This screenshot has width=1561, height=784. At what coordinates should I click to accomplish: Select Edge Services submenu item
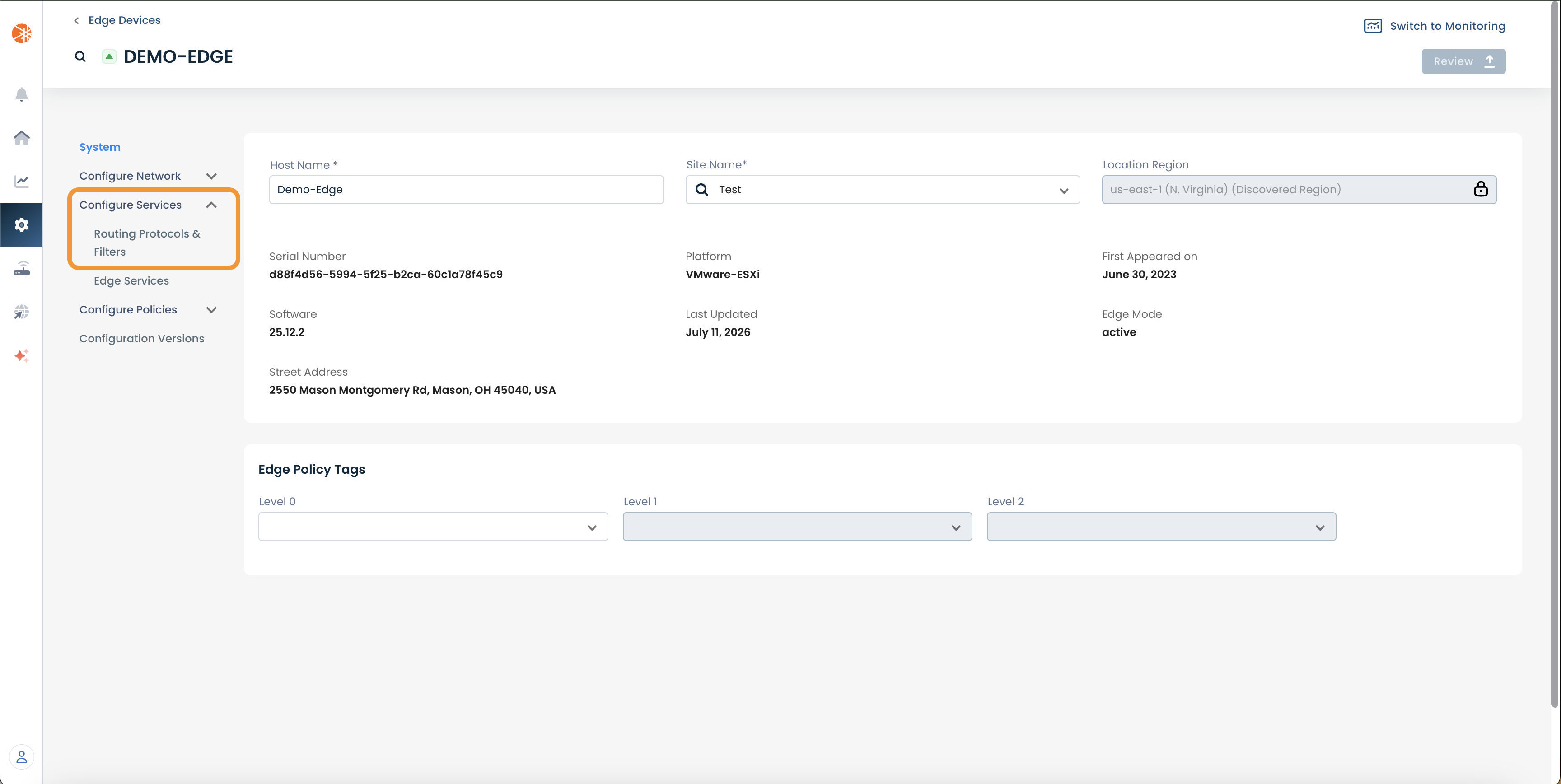tap(131, 280)
